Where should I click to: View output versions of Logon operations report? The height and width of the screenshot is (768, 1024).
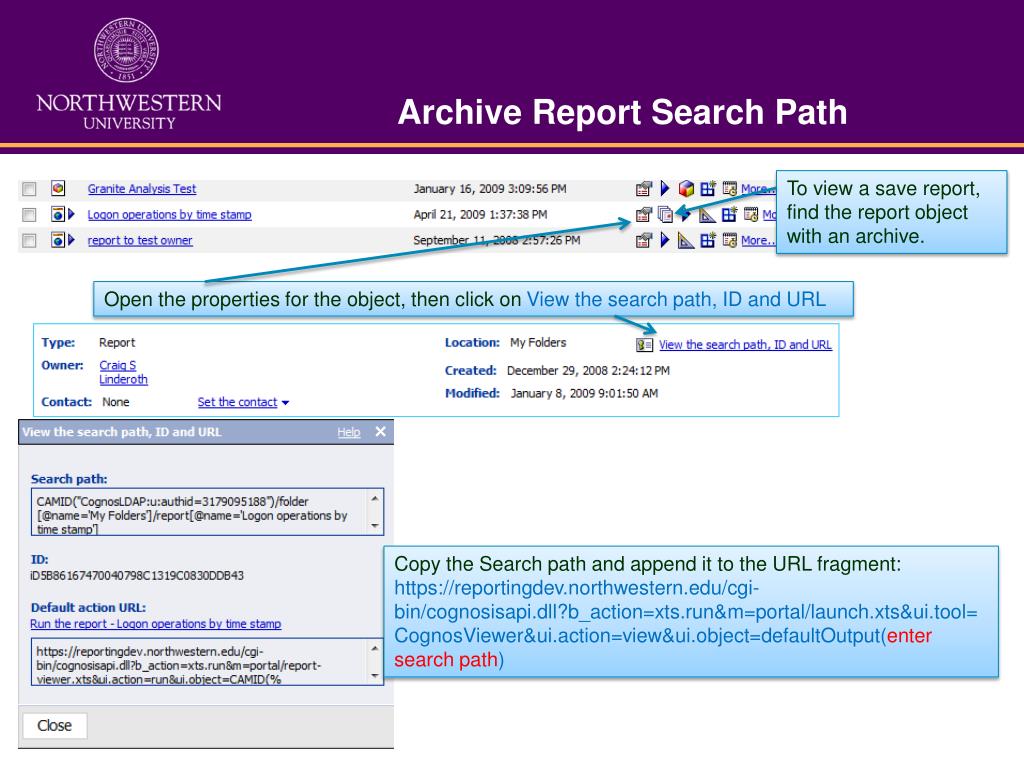click(665, 214)
